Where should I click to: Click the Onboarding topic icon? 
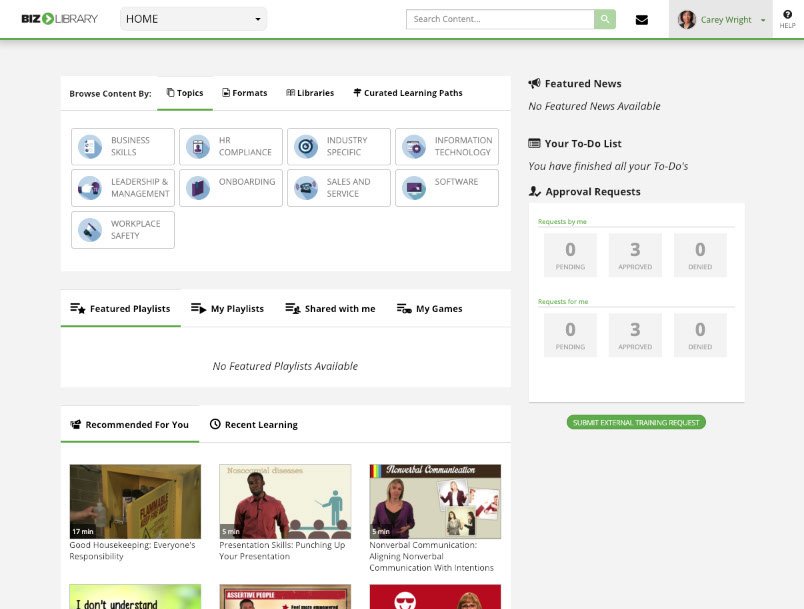click(x=198, y=188)
